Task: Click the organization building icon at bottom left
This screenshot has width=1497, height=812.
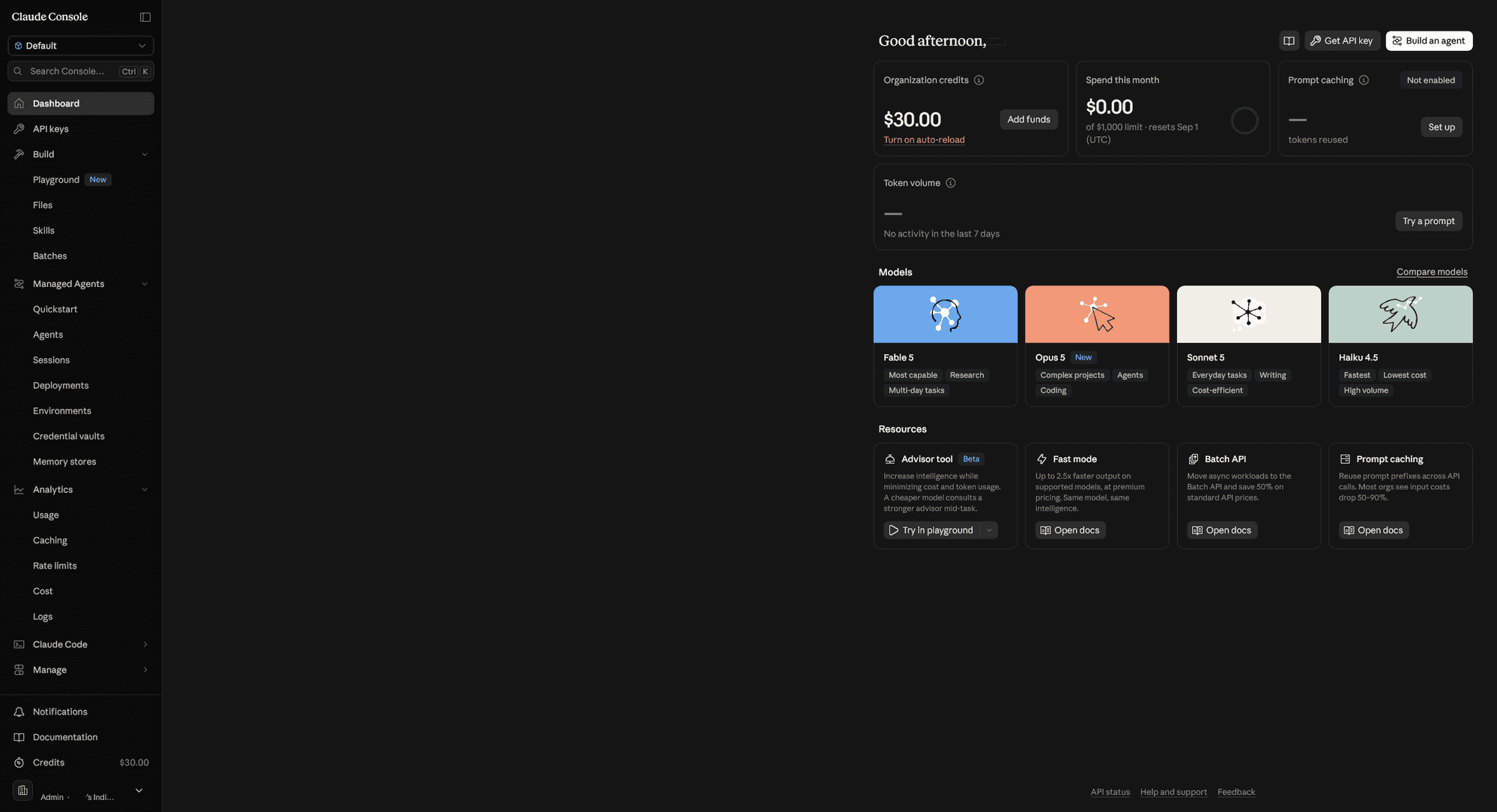Action: point(23,790)
